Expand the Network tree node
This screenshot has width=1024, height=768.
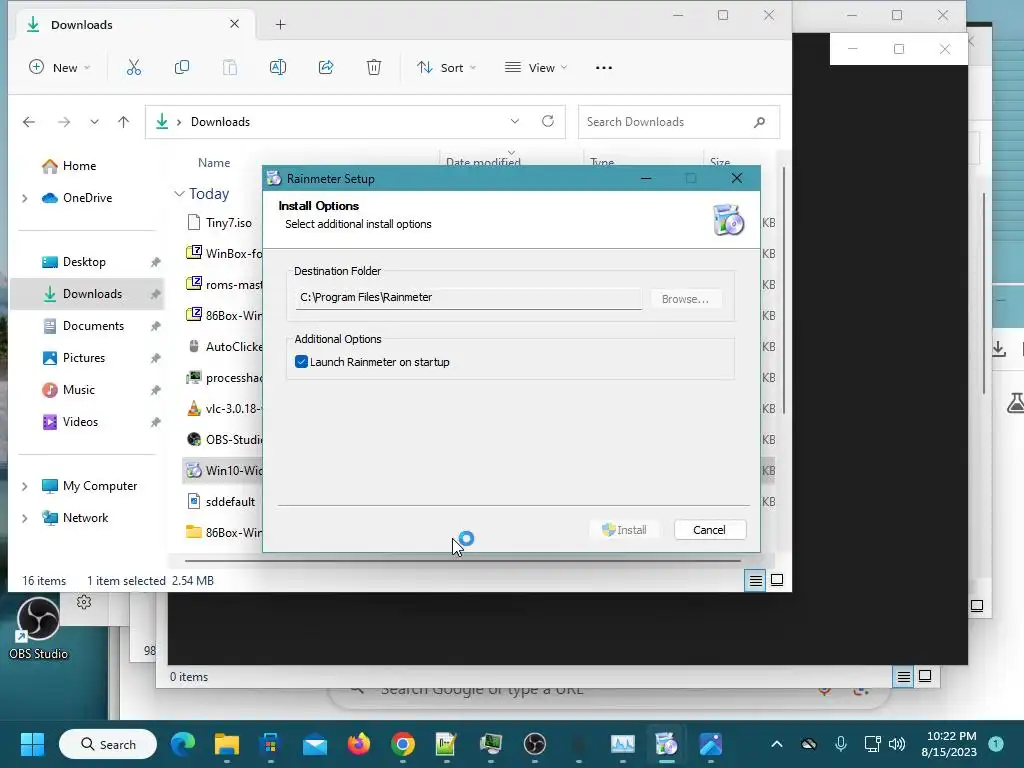[25, 518]
